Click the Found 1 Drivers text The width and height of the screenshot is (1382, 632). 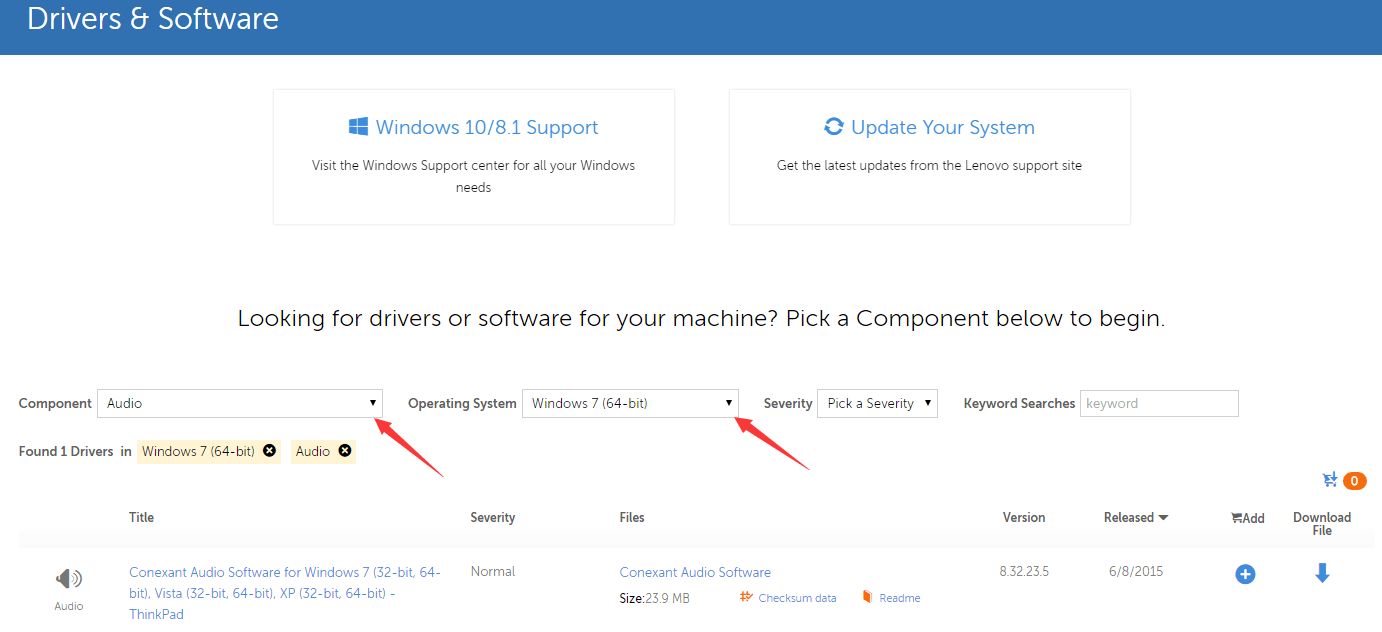[x=66, y=451]
